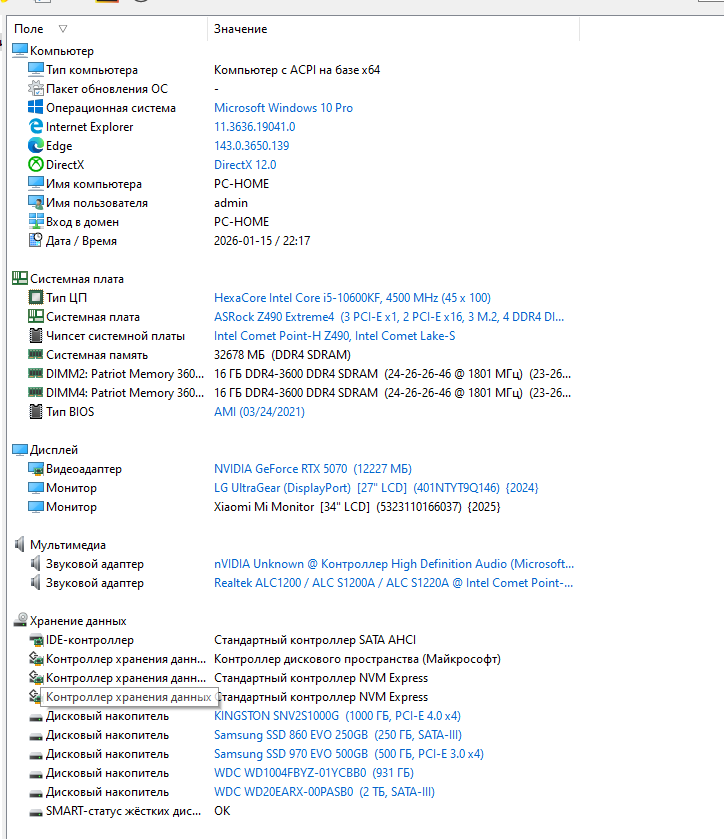Open the KINGSTON SNV2S1000G drive link

point(337,715)
